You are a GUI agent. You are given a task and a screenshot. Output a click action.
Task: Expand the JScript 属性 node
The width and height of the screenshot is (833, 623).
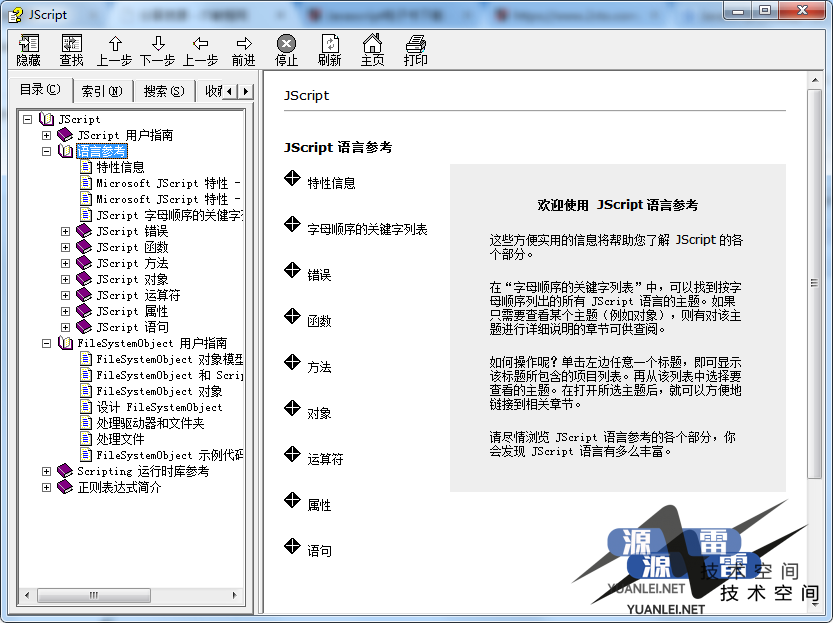[65, 311]
